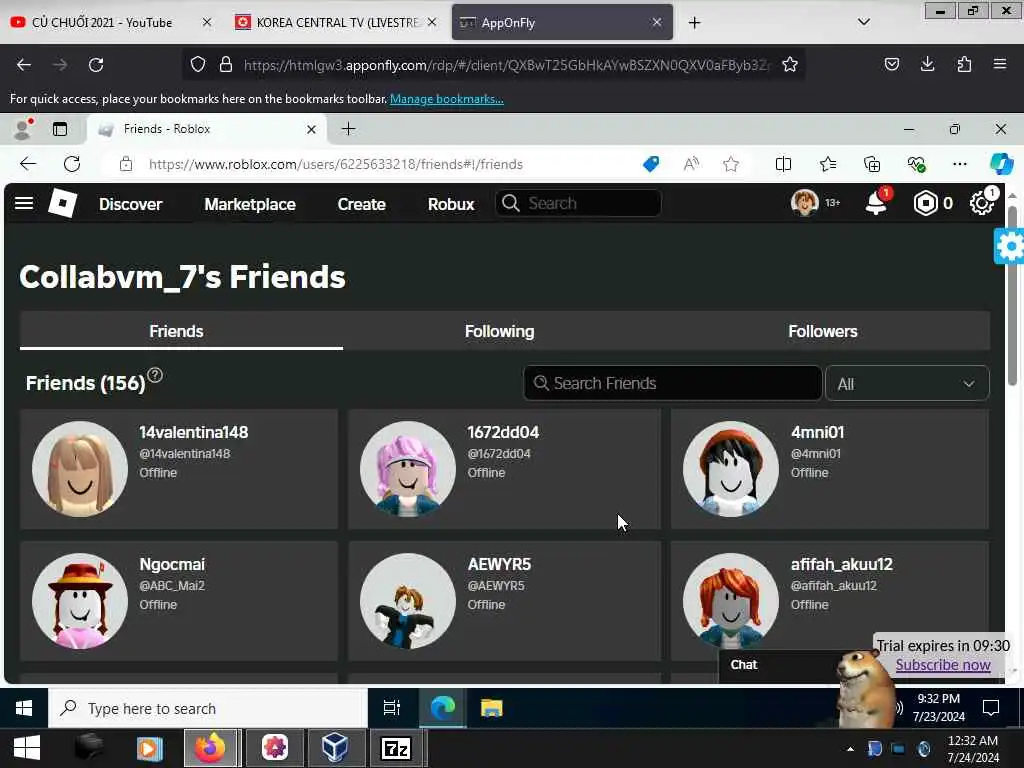Open Edge shopping price tag icon
Viewport: 1024px width, 768px height.
pyautogui.click(x=650, y=165)
